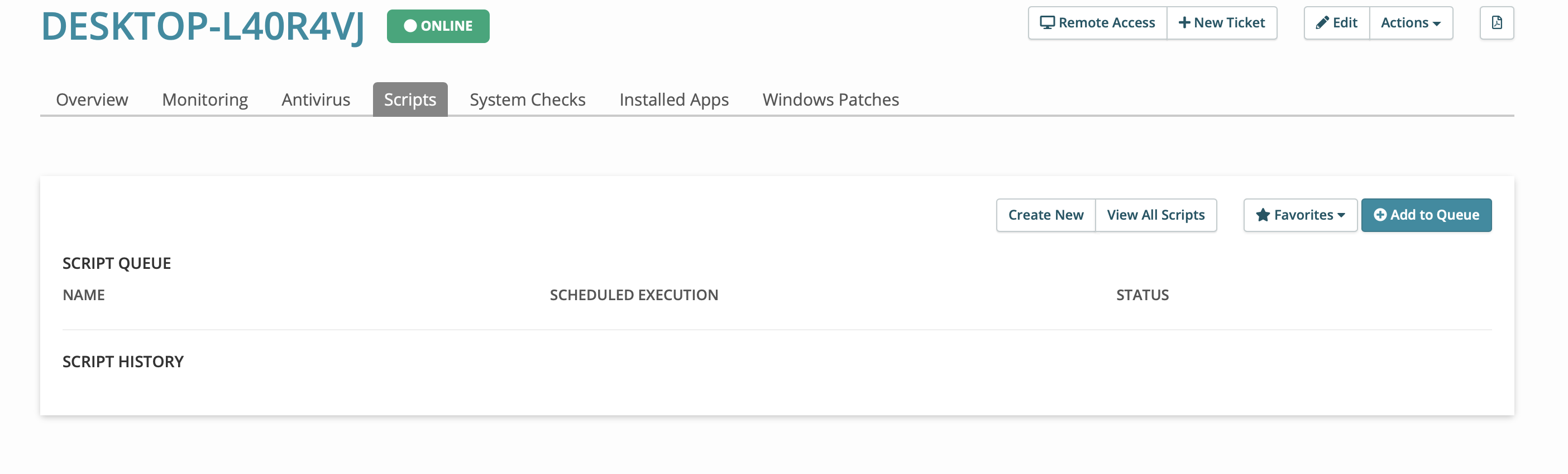The width and height of the screenshot is (1568, 474).
Task: Switch to the Overview tab
Action: 92,99
